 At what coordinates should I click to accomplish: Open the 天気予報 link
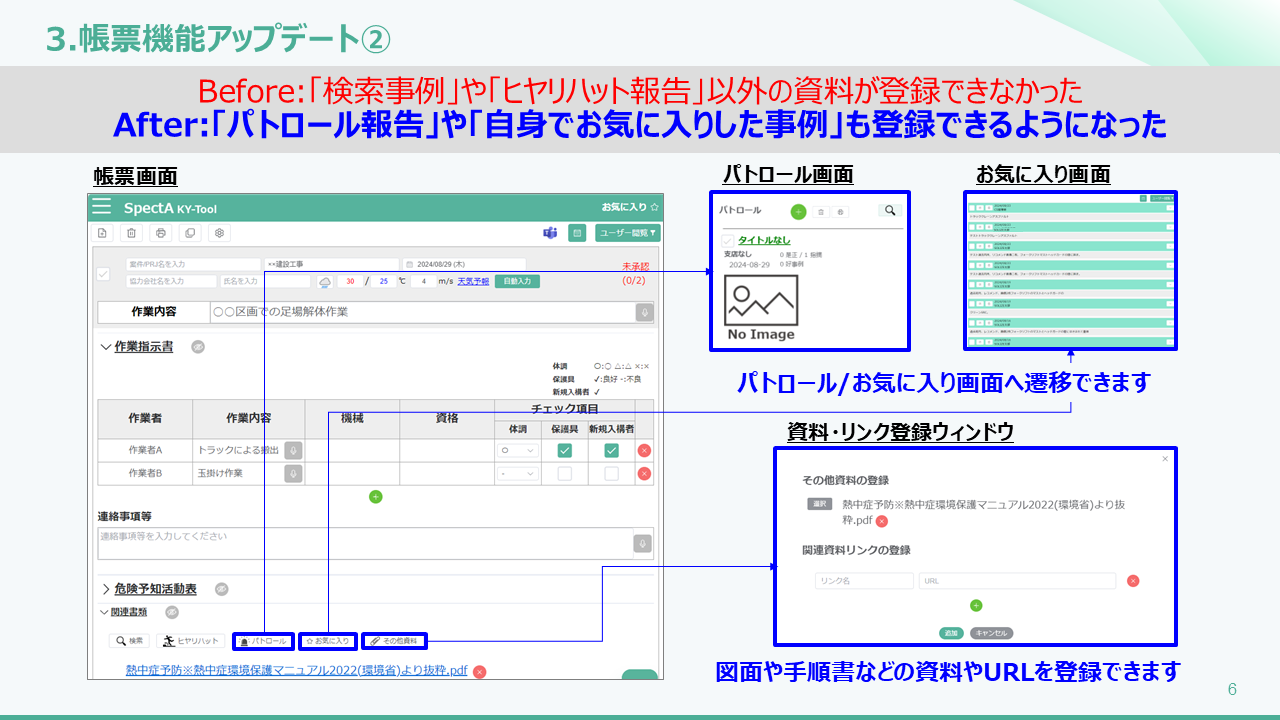coord(473,282)
